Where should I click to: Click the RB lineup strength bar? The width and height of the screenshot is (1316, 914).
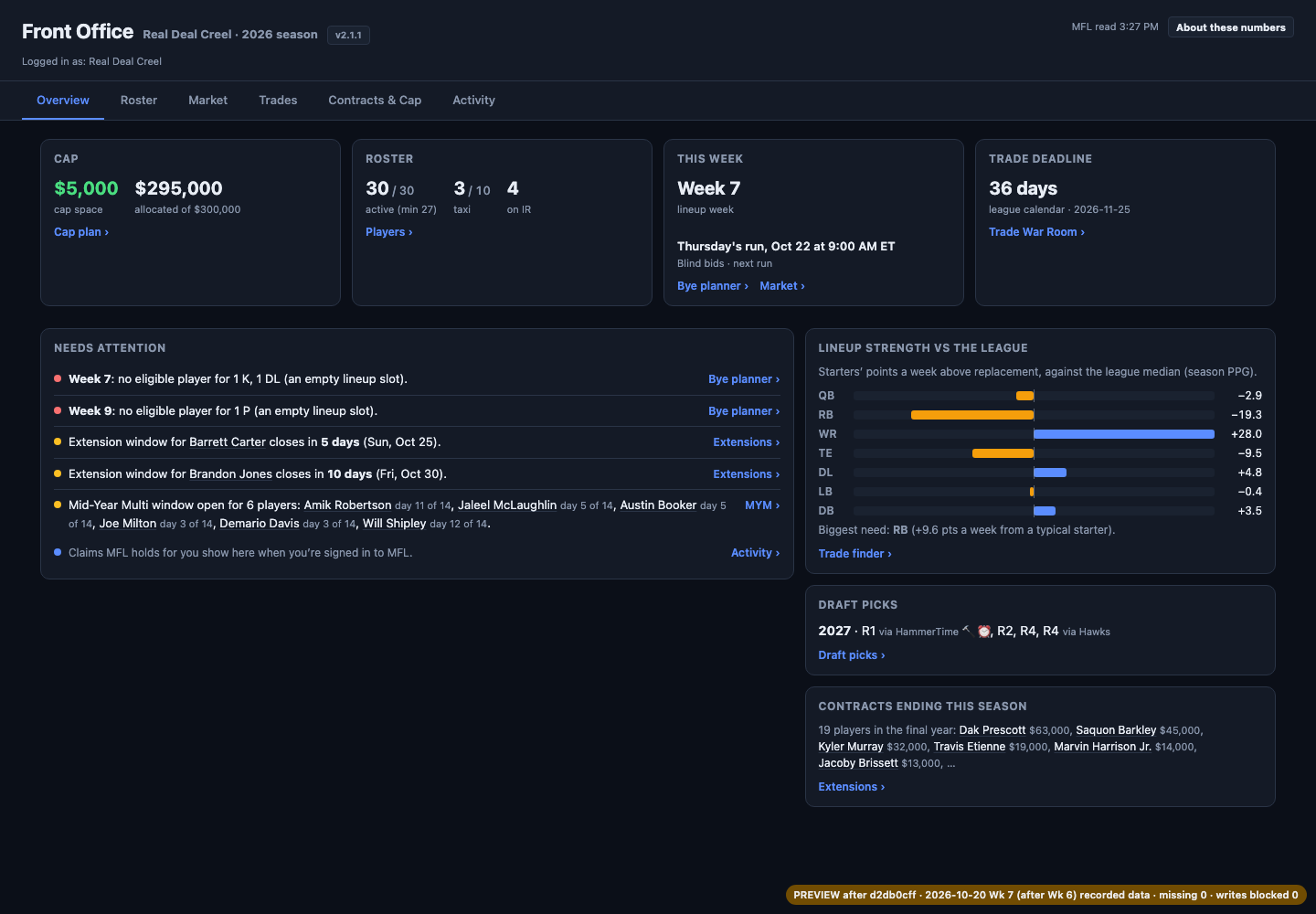pos(972,415)
